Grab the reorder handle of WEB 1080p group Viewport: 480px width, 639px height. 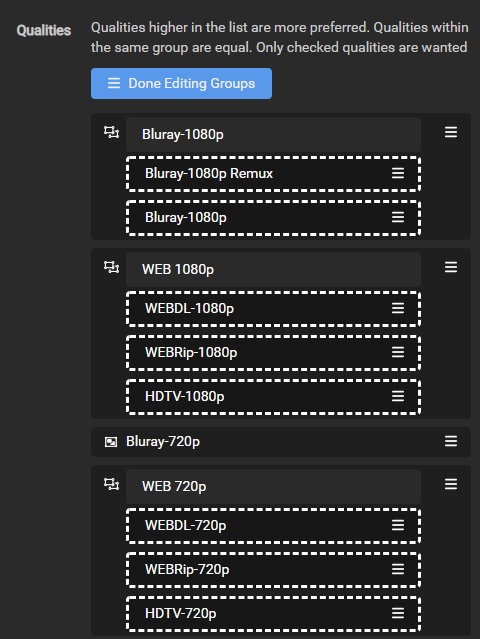pos(451,267)
